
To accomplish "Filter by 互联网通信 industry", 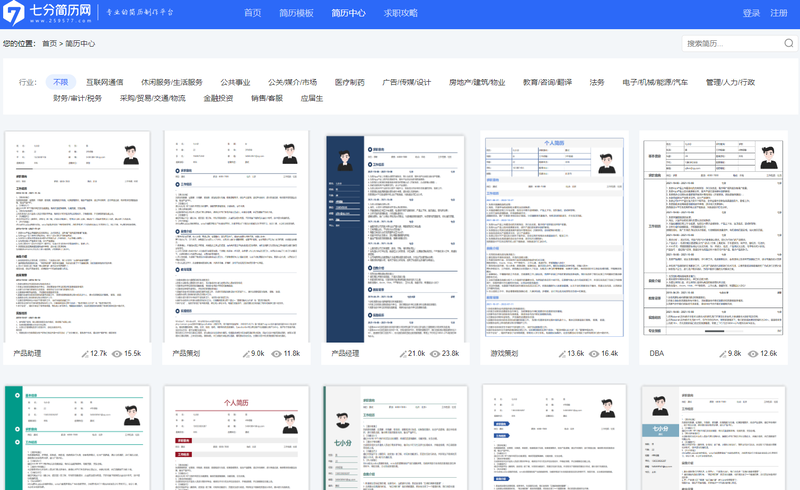I will pos(105,82).
